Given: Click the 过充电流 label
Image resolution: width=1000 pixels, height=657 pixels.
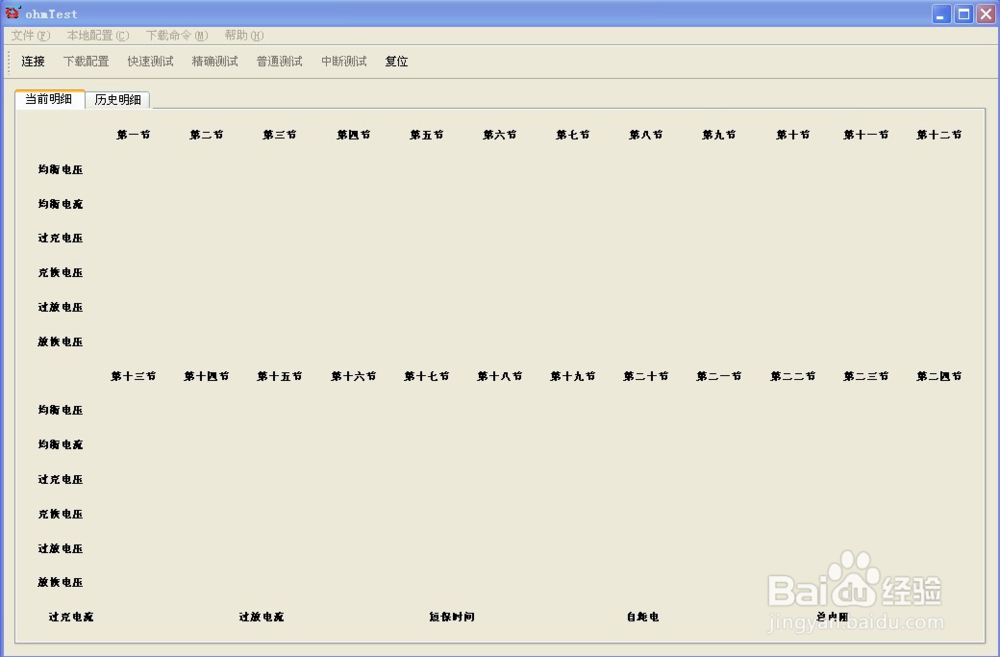Looking at the screenshot, I should coord(71,617).
